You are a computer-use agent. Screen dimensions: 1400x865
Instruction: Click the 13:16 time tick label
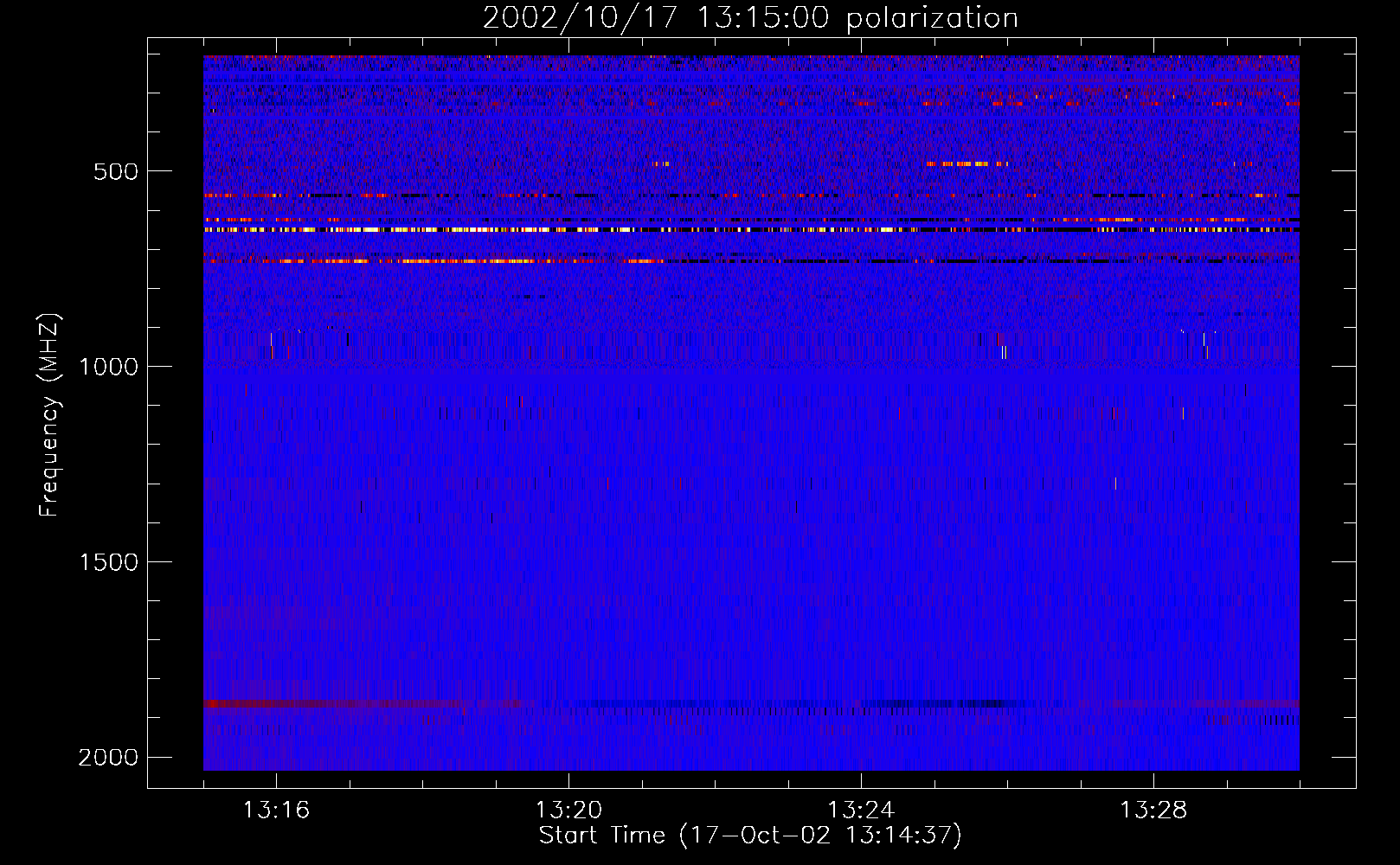[276, 811]
